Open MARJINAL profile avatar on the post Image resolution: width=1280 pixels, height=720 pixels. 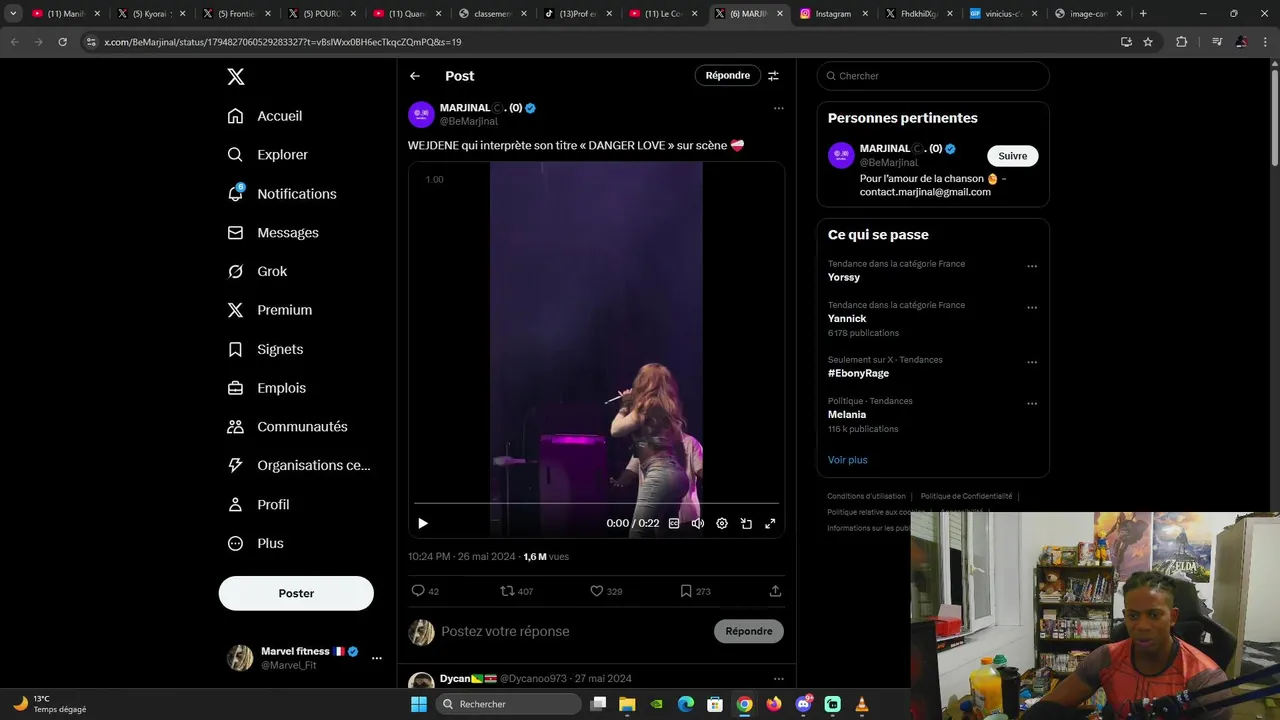(x=421, y=114)
